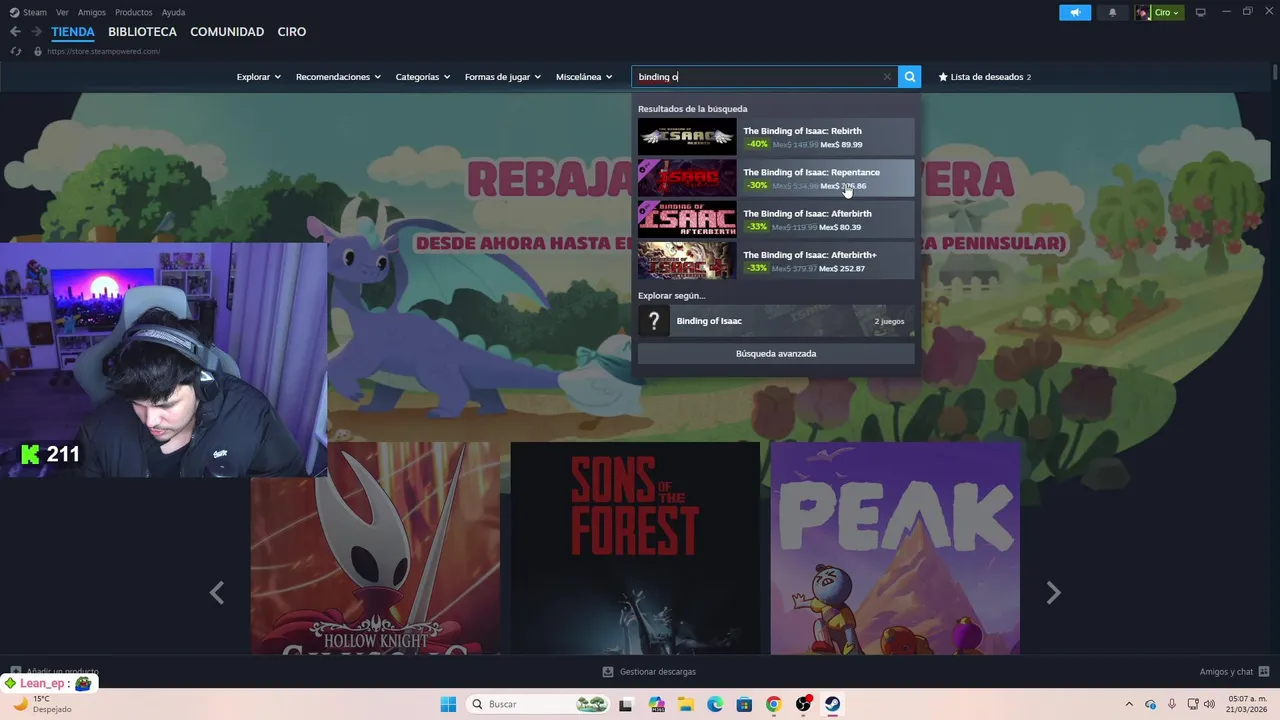The height and width of the screenshot is (720, 1280).
Task: Switch to the BIBLIOTECA tab
Action: 142,32
